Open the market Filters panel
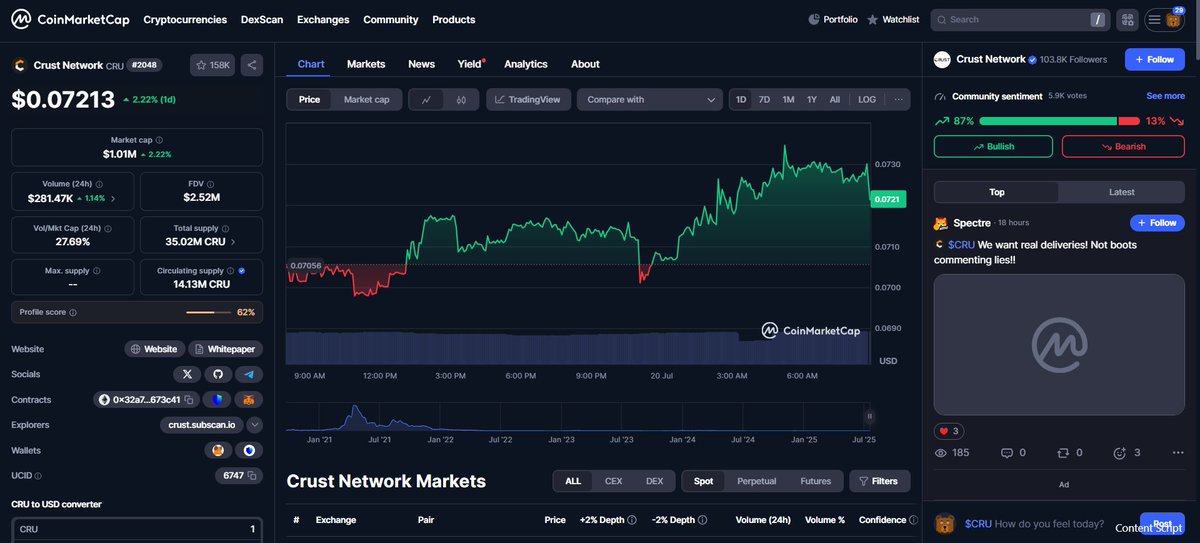The image size is (1200, 543). point(880,481)
